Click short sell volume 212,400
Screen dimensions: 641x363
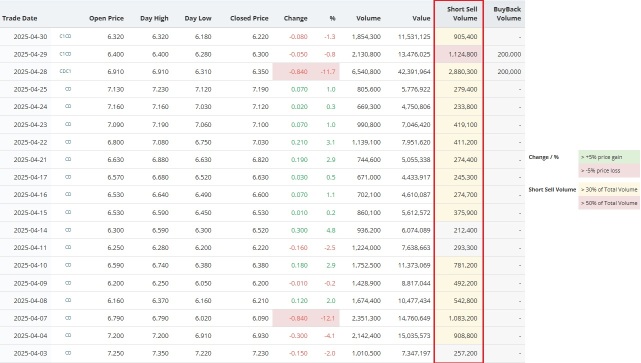tap(465, 230)
